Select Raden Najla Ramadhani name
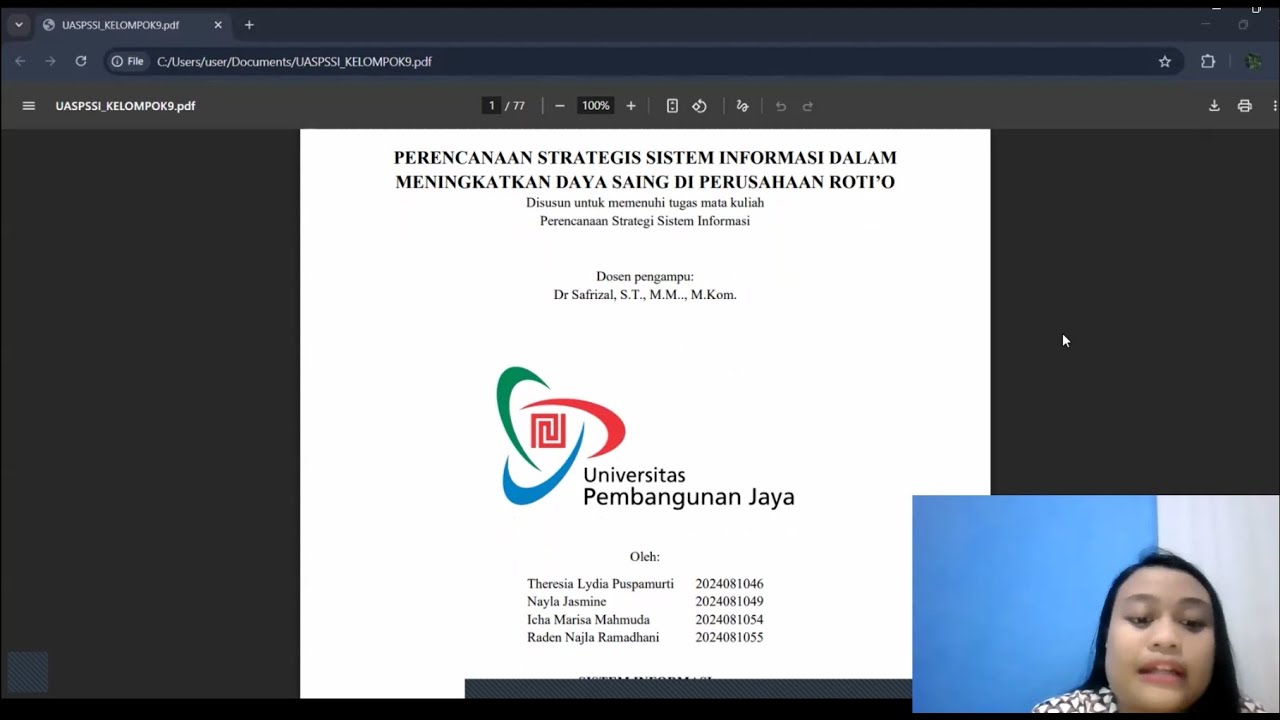Viewport: 1280px width, 720px height. coord(593,638)
